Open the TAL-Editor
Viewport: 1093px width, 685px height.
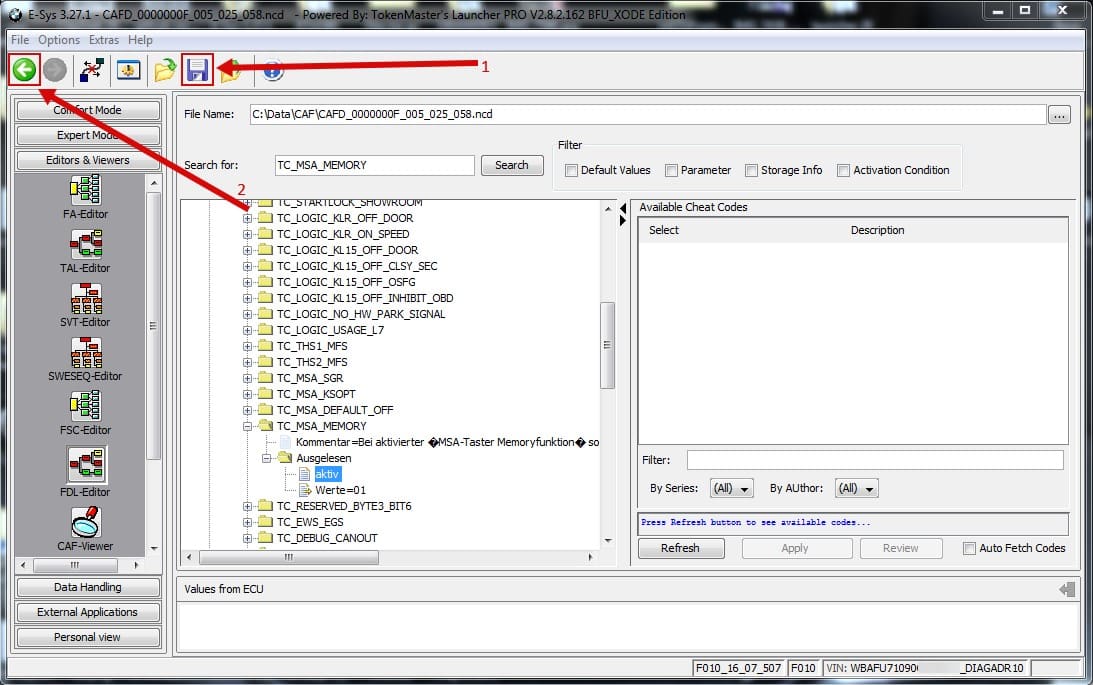coord(86,252)
